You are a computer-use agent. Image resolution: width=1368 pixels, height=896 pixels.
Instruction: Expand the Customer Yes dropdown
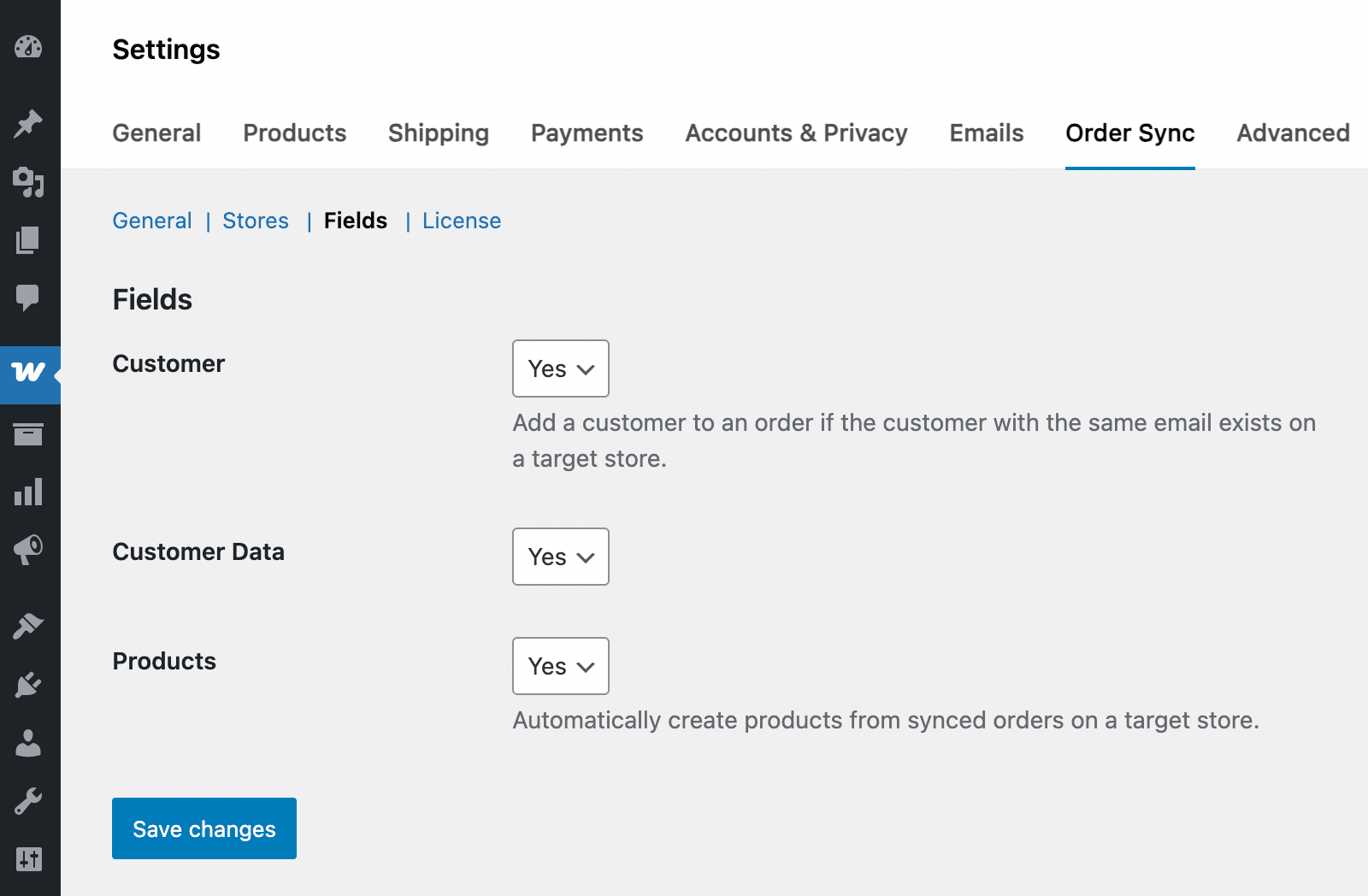tap(561, 368)
